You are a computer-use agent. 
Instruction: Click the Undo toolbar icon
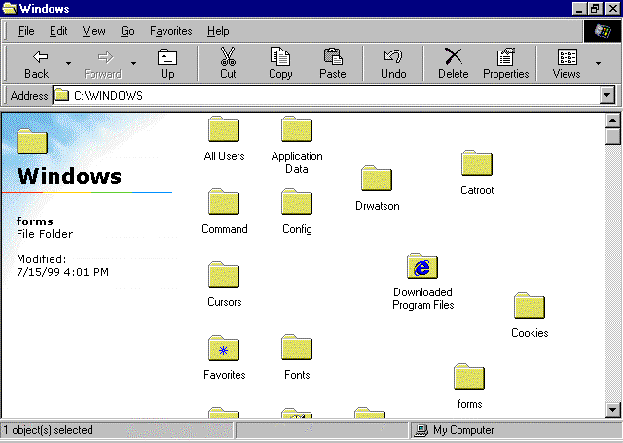click(x=394, y=63)
